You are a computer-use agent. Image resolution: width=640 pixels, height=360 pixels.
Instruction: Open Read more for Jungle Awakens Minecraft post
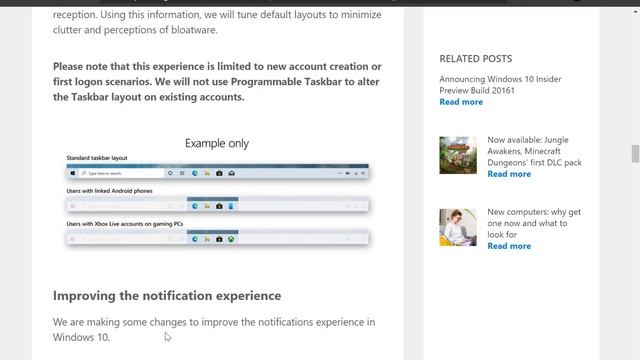click(509, 174)
